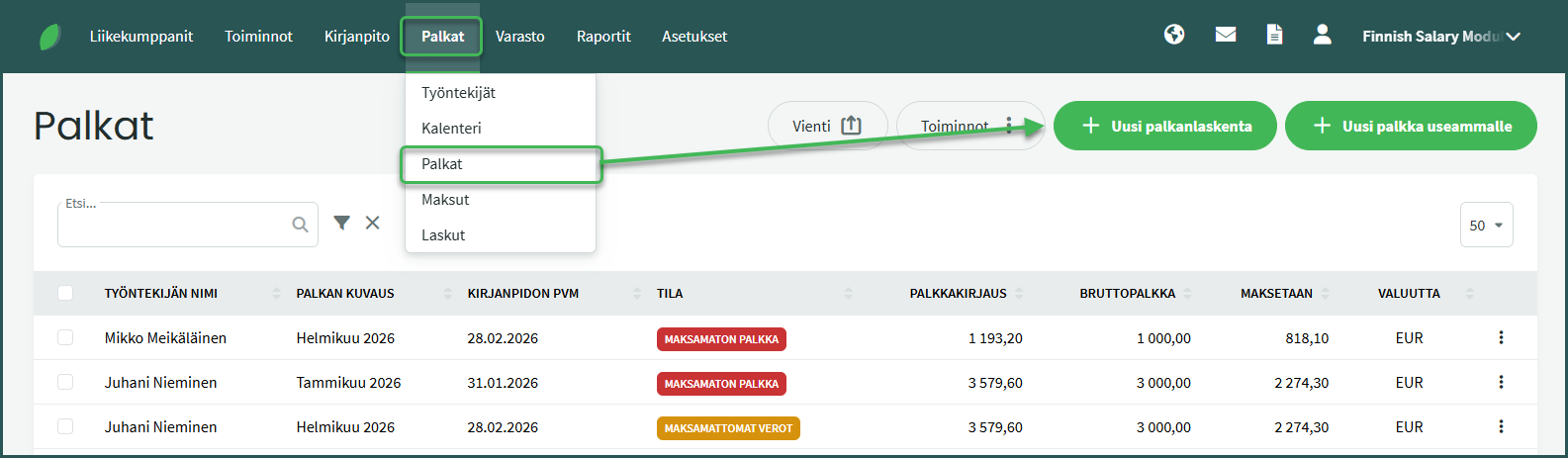Screen dimensions: 1568x458
Task: Click the Uusi palkanlaskenta button
Action: click(x=1164, y=127)
